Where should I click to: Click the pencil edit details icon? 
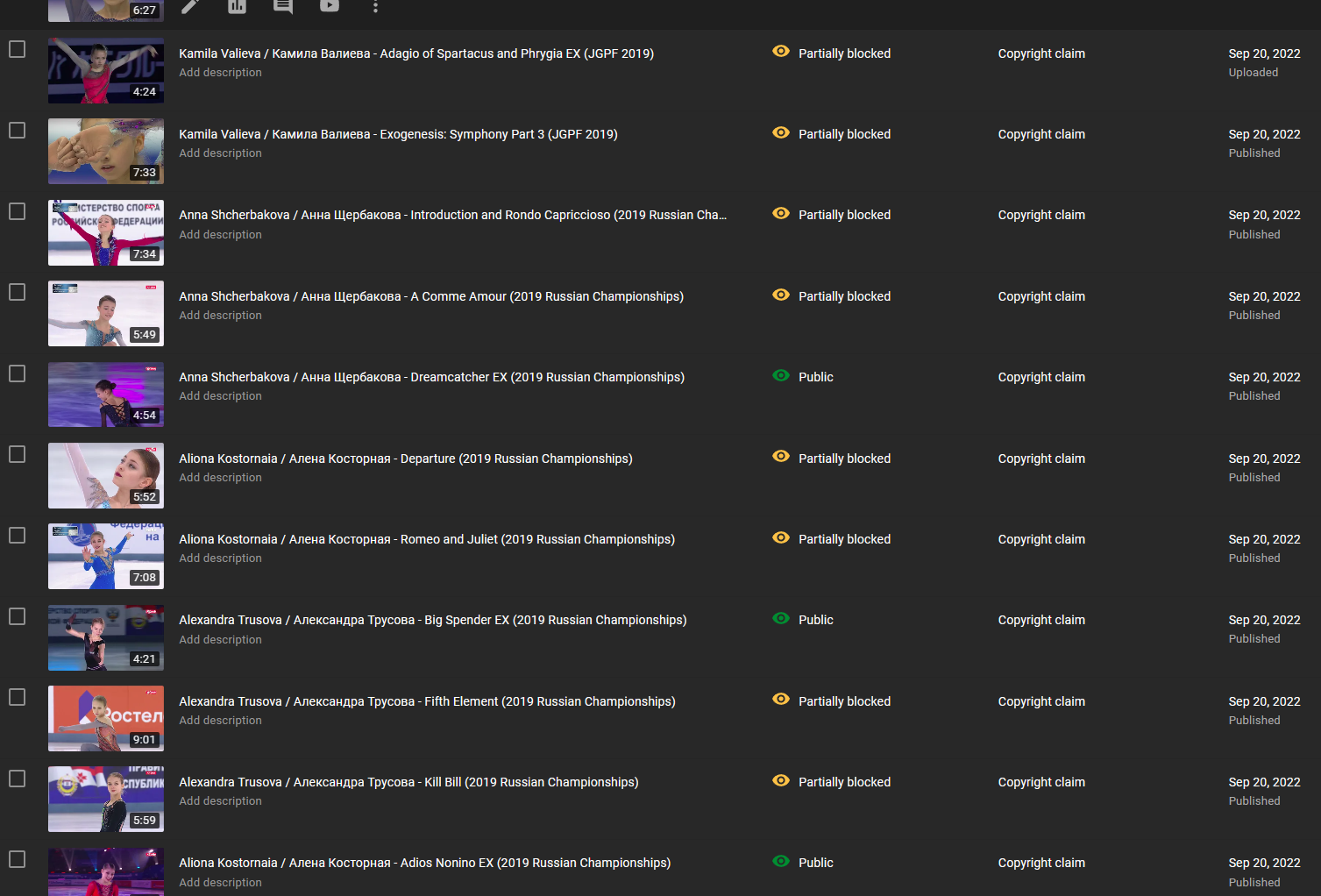coord(190,6)
